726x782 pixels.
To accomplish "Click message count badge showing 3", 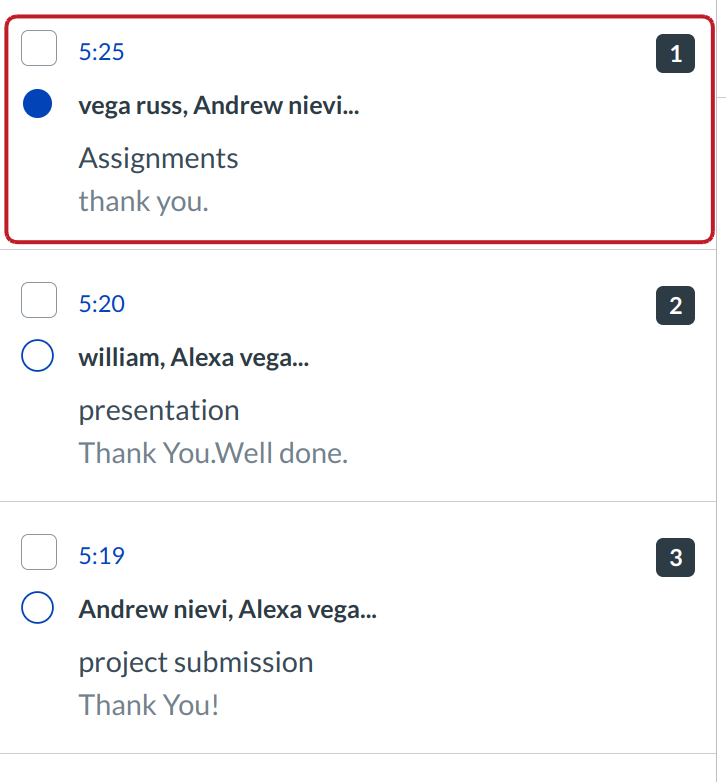I will click(675, 558).
